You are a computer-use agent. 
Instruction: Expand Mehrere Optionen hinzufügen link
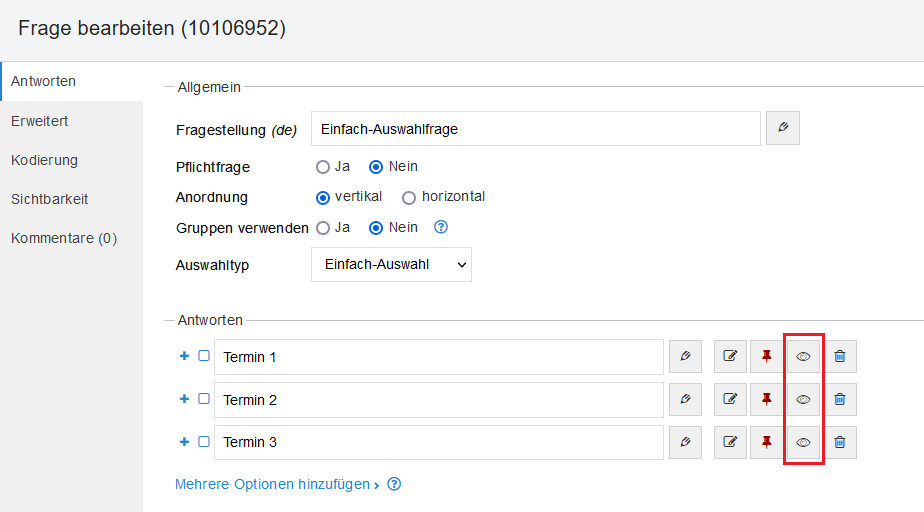tap(277, 485)
